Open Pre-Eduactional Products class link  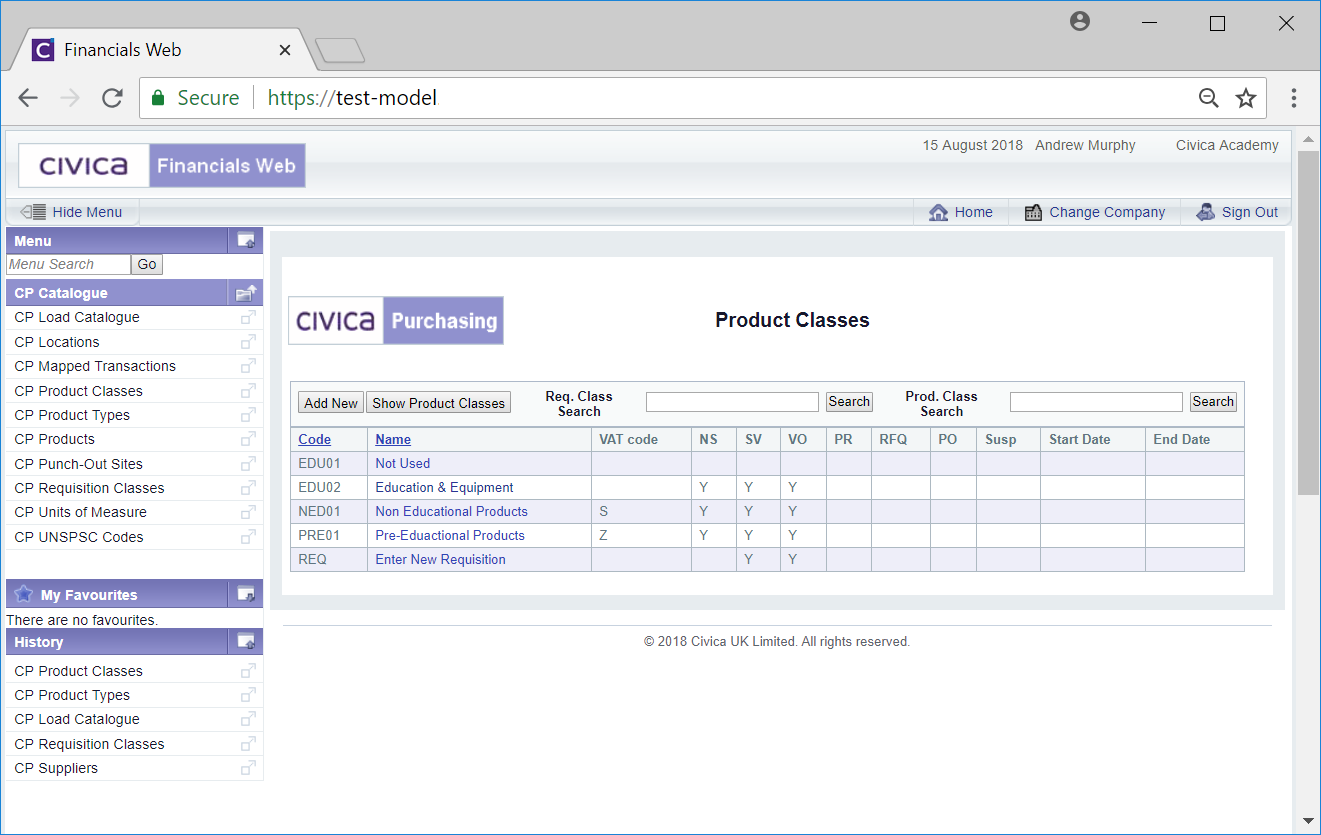click(x=450, y=535)
